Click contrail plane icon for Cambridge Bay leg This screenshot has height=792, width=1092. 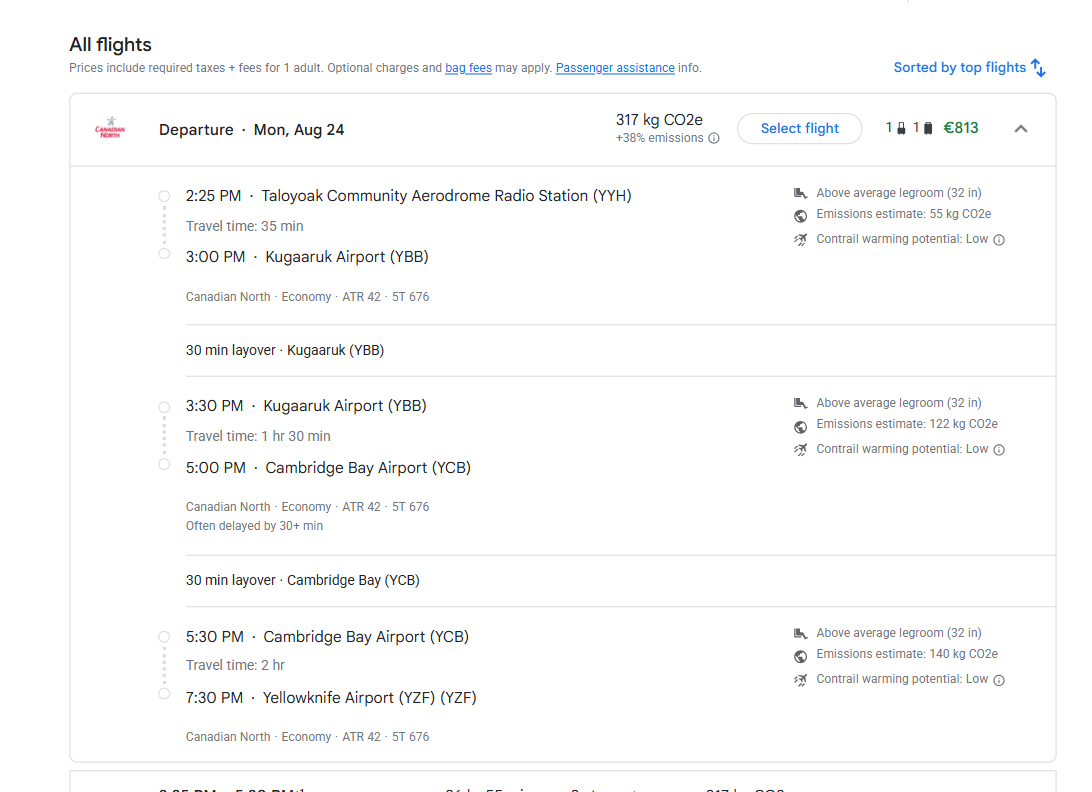click(800, 680)
